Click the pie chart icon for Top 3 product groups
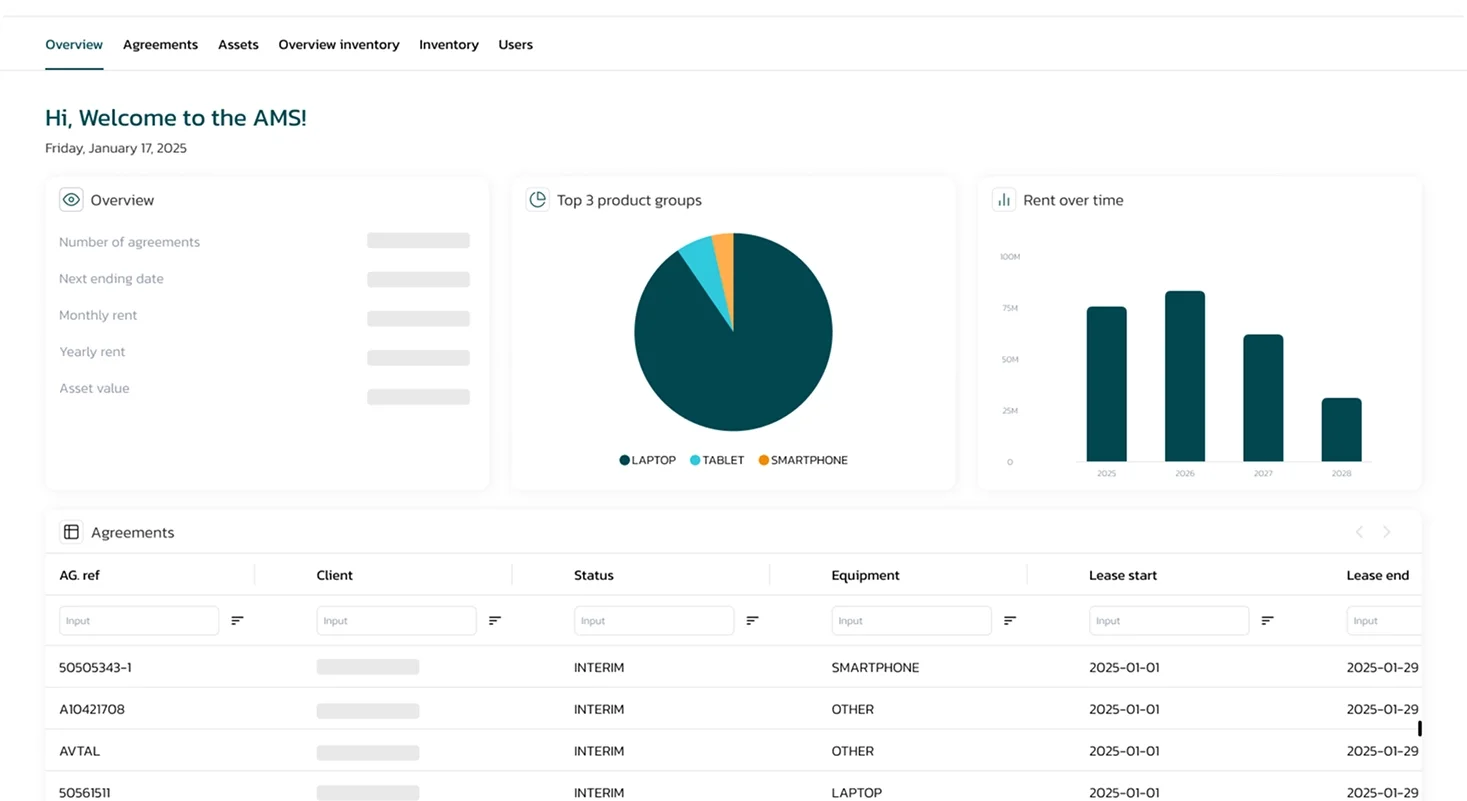This screenshot has width=1467, height=801. click(537, 200)
